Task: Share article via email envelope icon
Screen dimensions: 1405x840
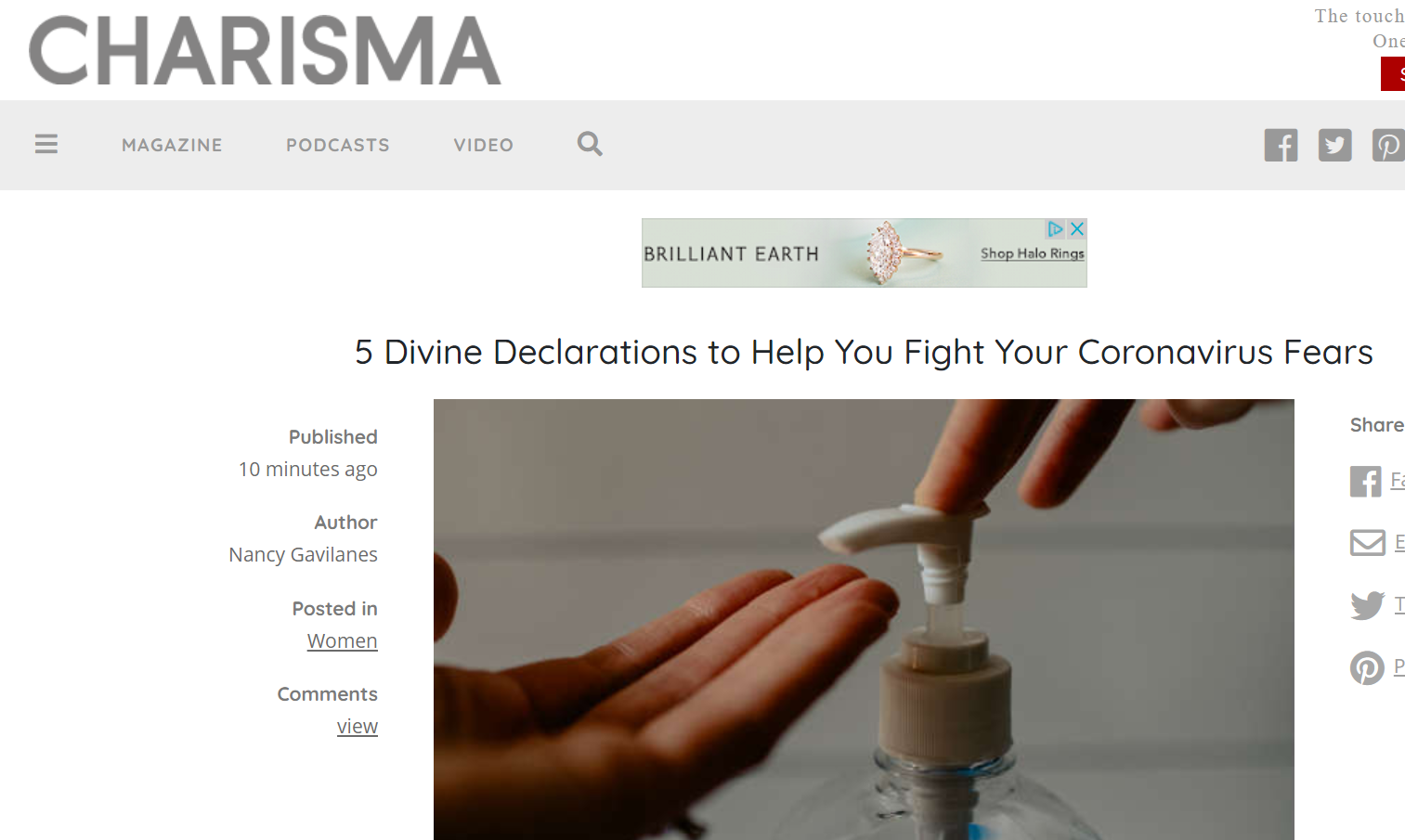Action: point(1368,542)
